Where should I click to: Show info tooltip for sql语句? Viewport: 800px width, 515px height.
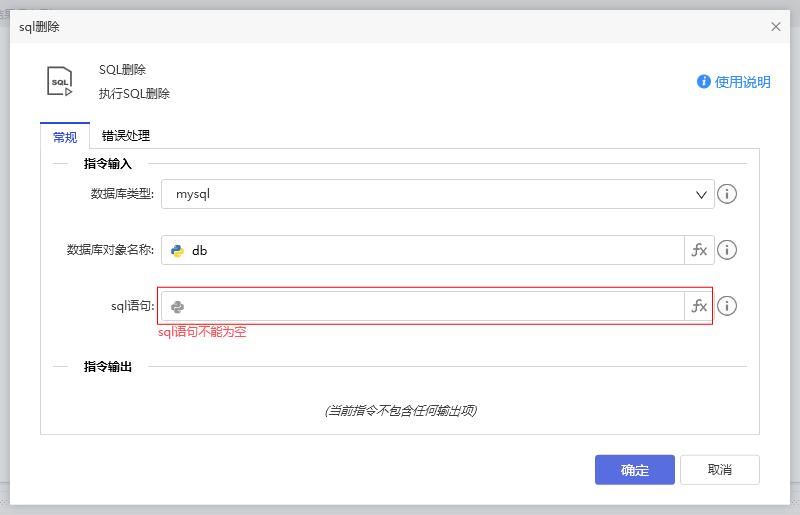[728, 306]
